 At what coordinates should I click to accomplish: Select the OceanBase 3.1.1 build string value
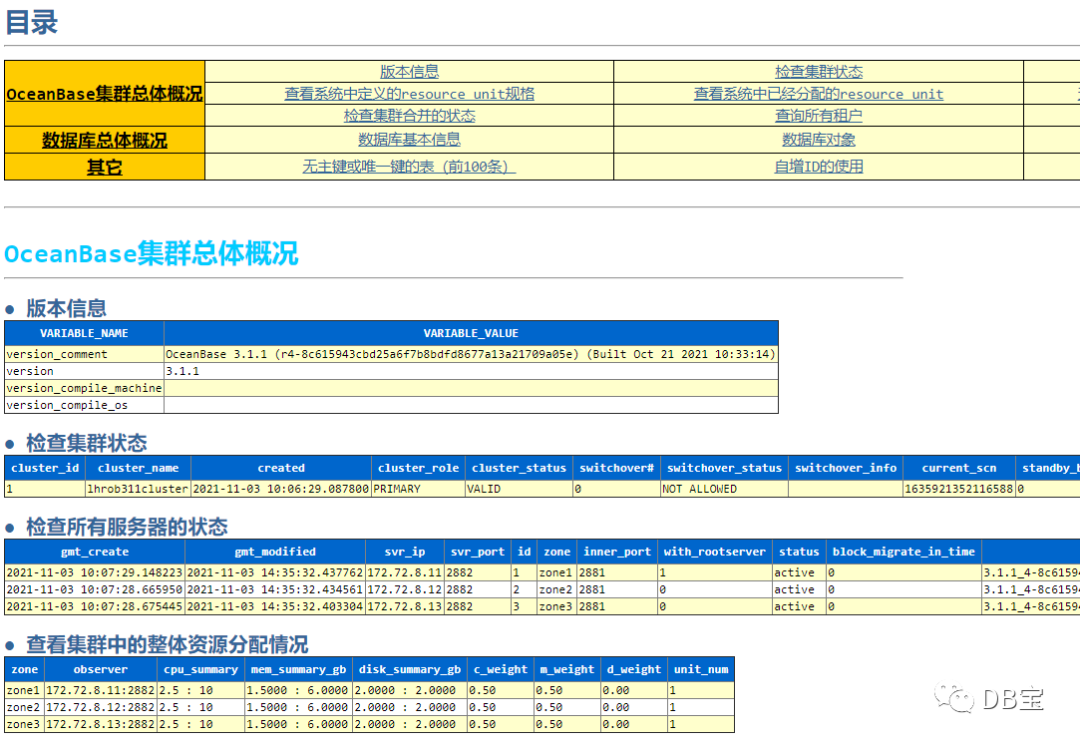(471, 354)
